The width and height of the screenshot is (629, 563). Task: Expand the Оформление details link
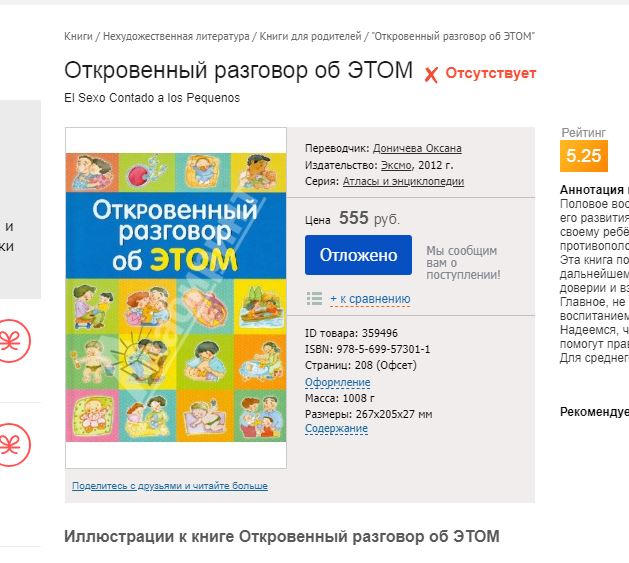pyautogui.click(x=337, y=382)
